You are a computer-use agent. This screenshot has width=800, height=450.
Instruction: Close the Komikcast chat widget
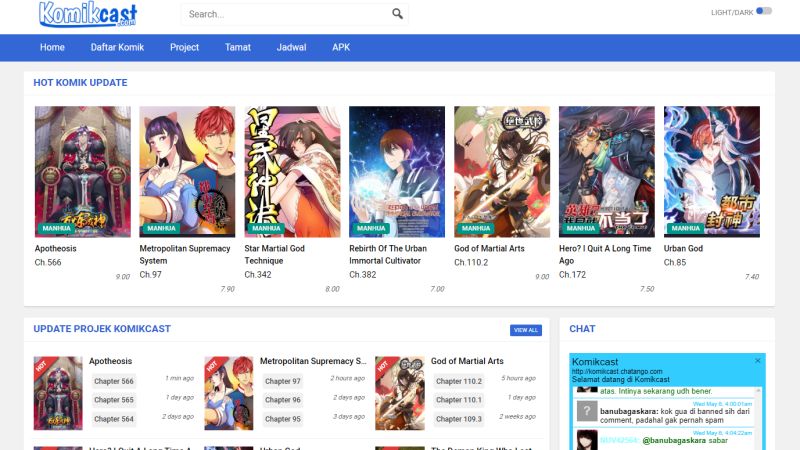[x=758, y=360]
